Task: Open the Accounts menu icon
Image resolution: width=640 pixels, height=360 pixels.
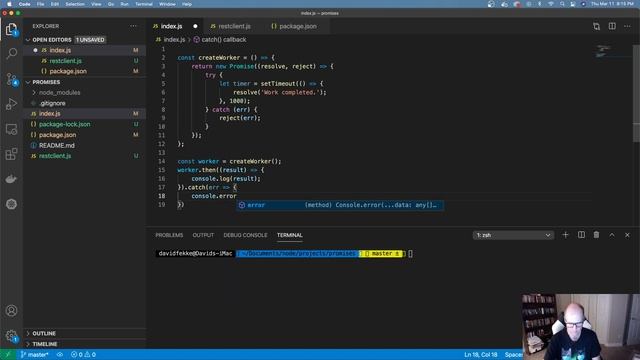Action: [11, 311]
